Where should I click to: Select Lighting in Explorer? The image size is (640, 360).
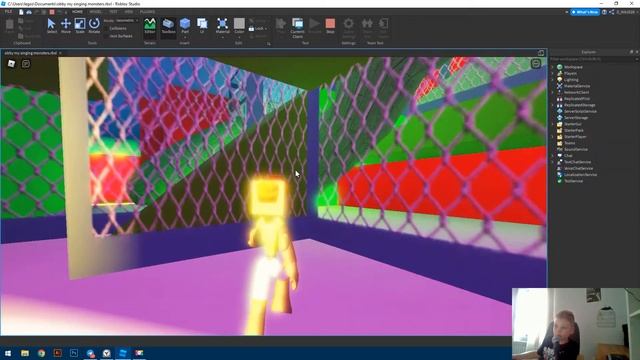coord(571,80)
